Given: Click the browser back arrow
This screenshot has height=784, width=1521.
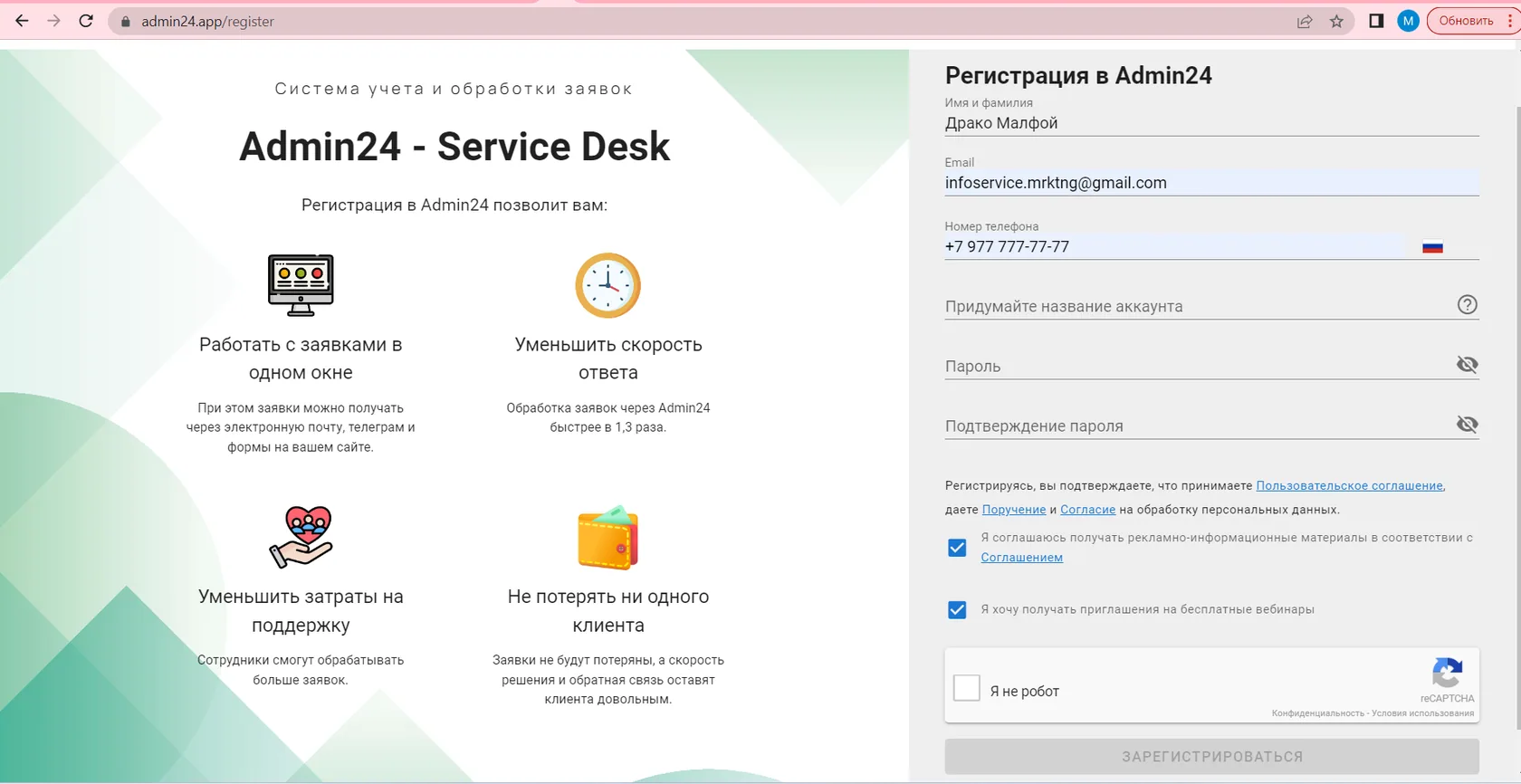Looking at the screenshot, I should pos(22,21).
